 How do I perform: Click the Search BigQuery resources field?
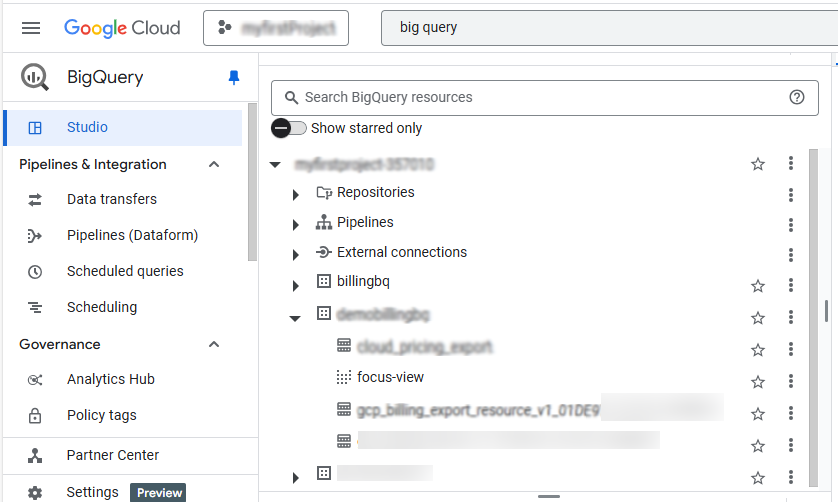pos(540,97)
